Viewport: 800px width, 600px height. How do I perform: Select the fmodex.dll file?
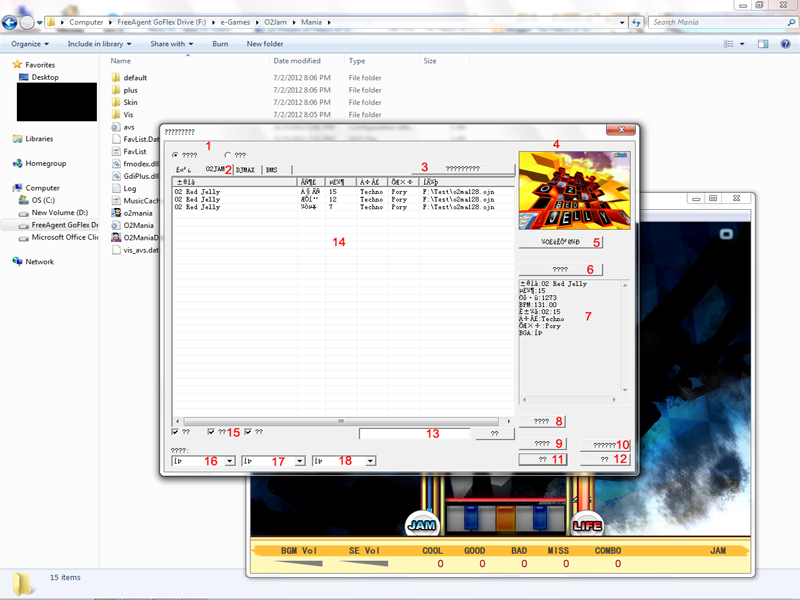(x=135, y=164)
